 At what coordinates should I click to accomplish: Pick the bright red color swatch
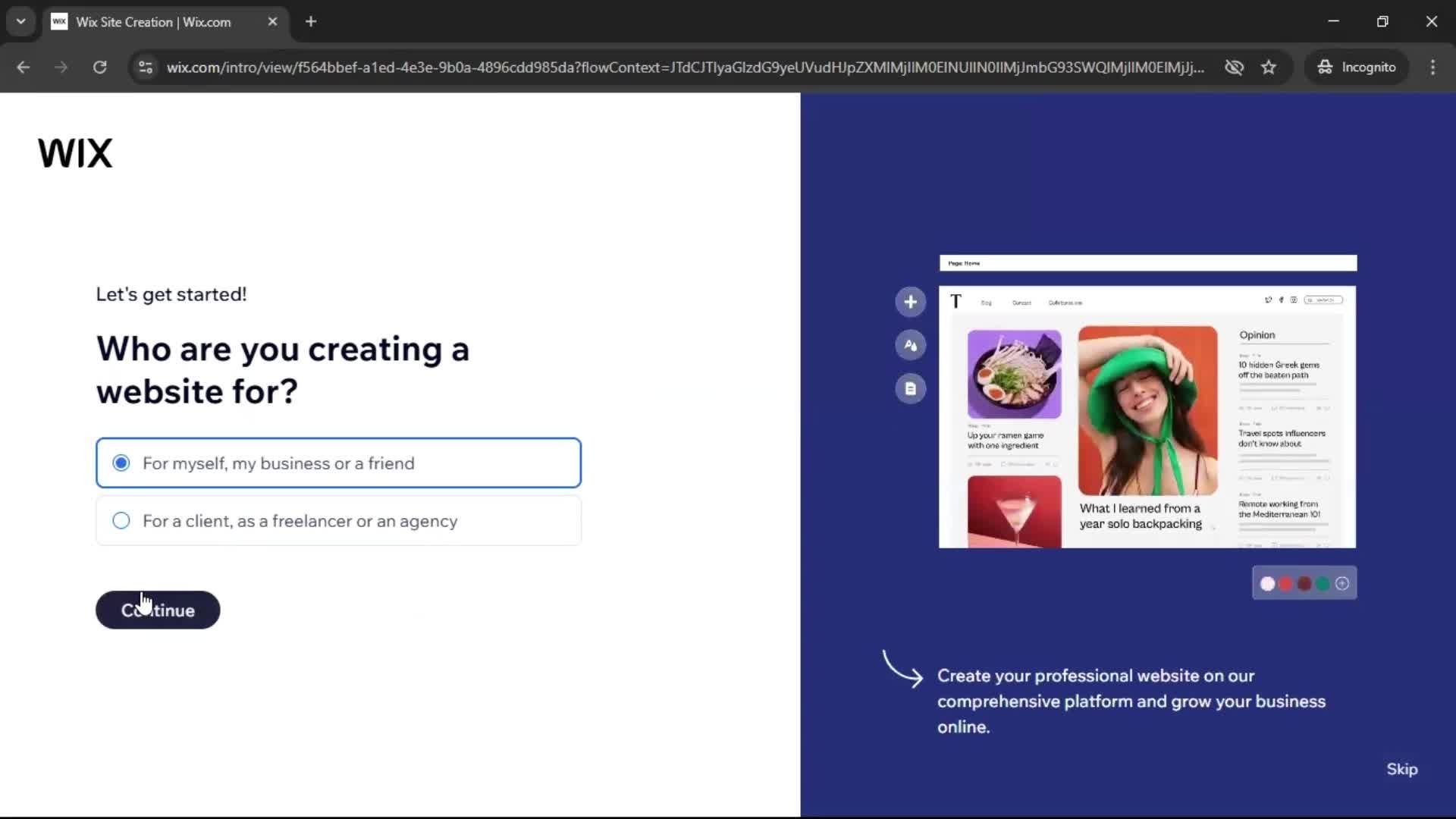click(x=1285, y=583)
